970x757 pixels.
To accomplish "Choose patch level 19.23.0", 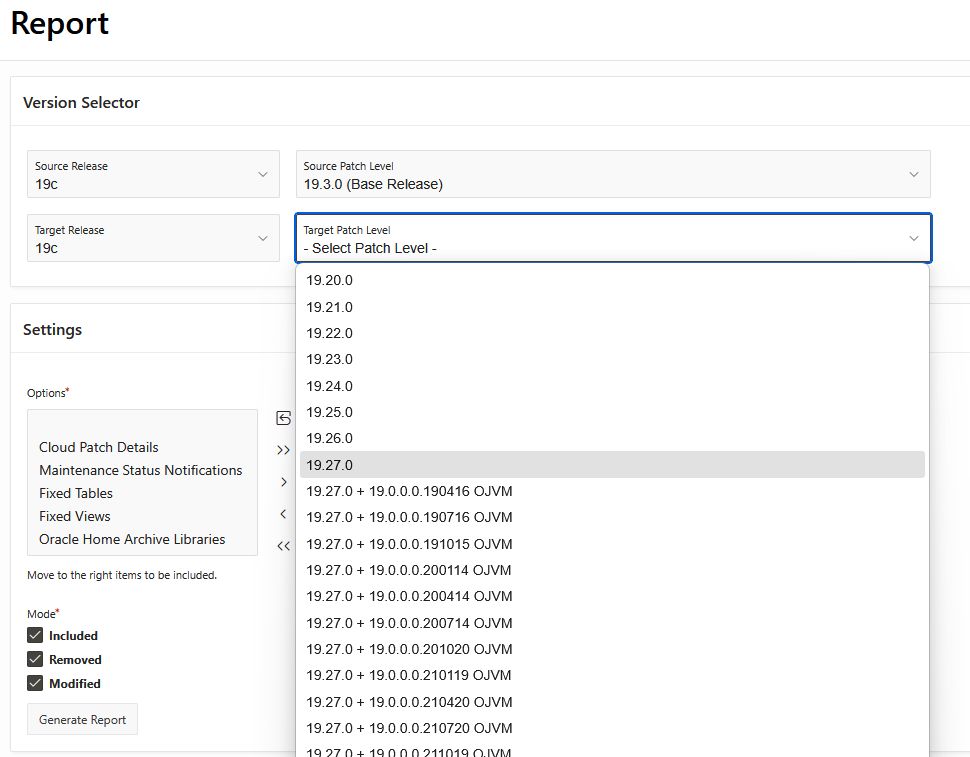I will click(612, 359).
